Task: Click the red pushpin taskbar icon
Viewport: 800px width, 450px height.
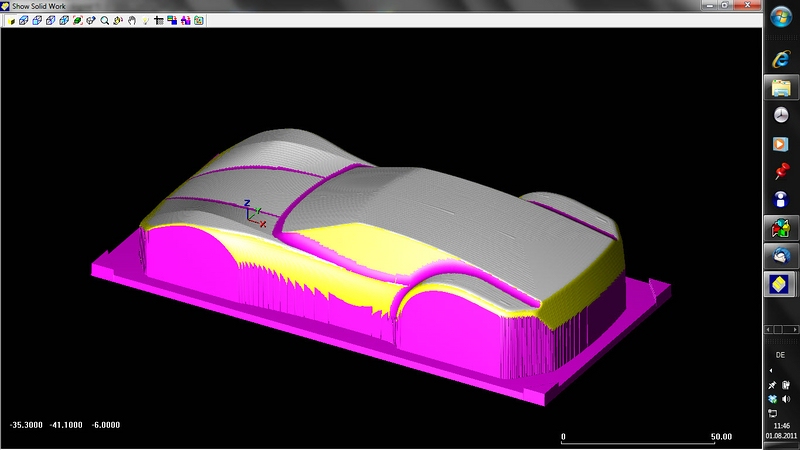Action: tap(781, 172)
